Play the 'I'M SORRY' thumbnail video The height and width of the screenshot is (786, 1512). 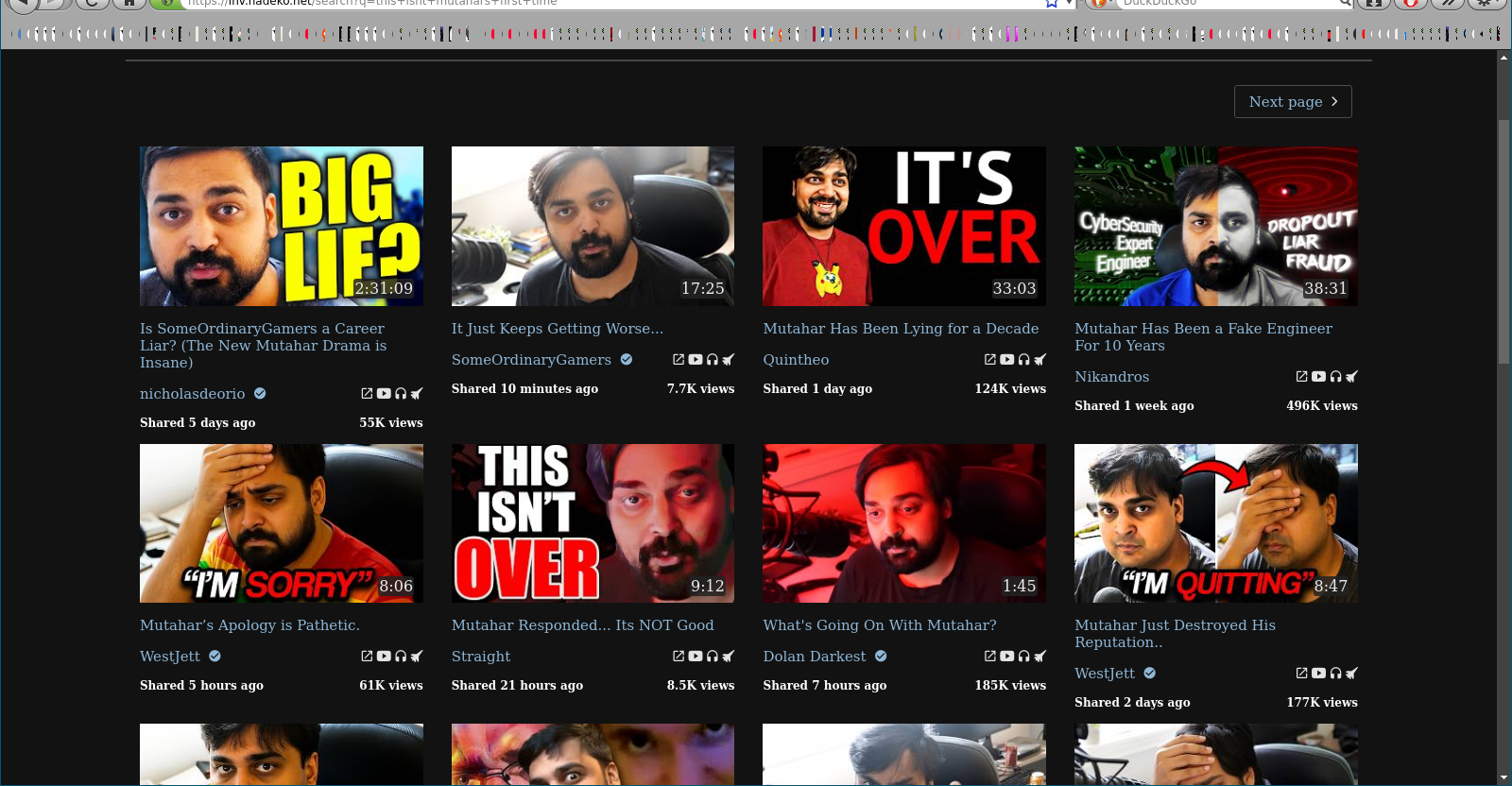tap(282, 523)
